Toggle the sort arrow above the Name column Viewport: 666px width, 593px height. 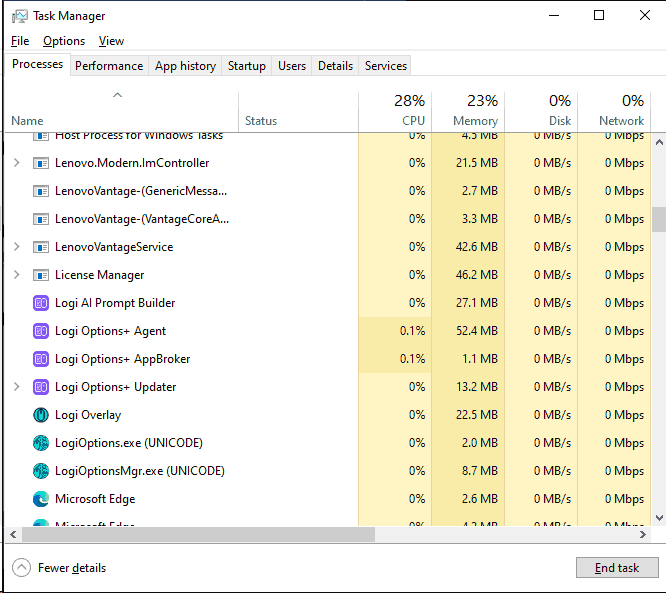118,95
